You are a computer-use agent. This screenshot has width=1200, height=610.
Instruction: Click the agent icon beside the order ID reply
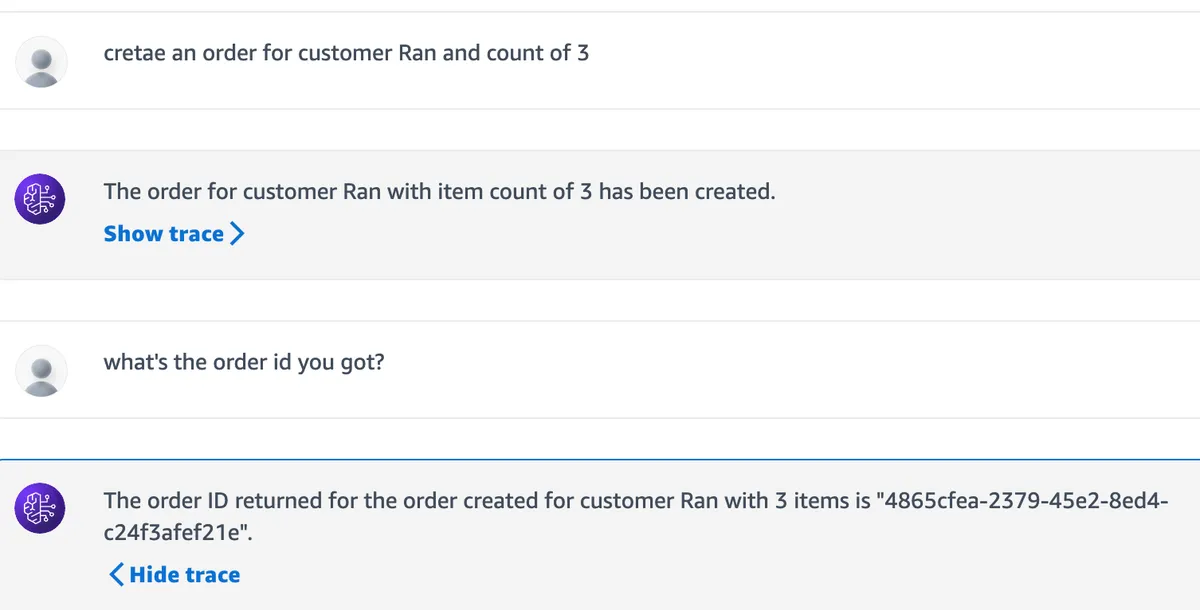pos(41,508)
